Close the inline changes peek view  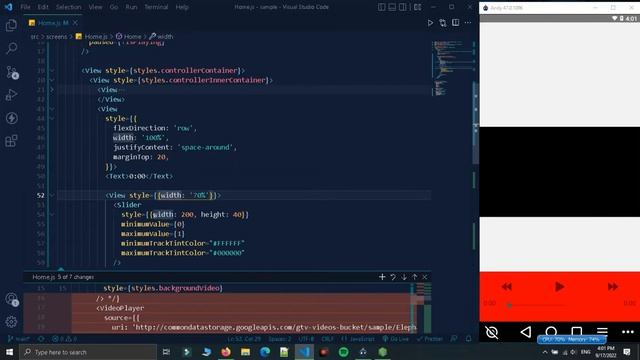click(x=425, y=277)
